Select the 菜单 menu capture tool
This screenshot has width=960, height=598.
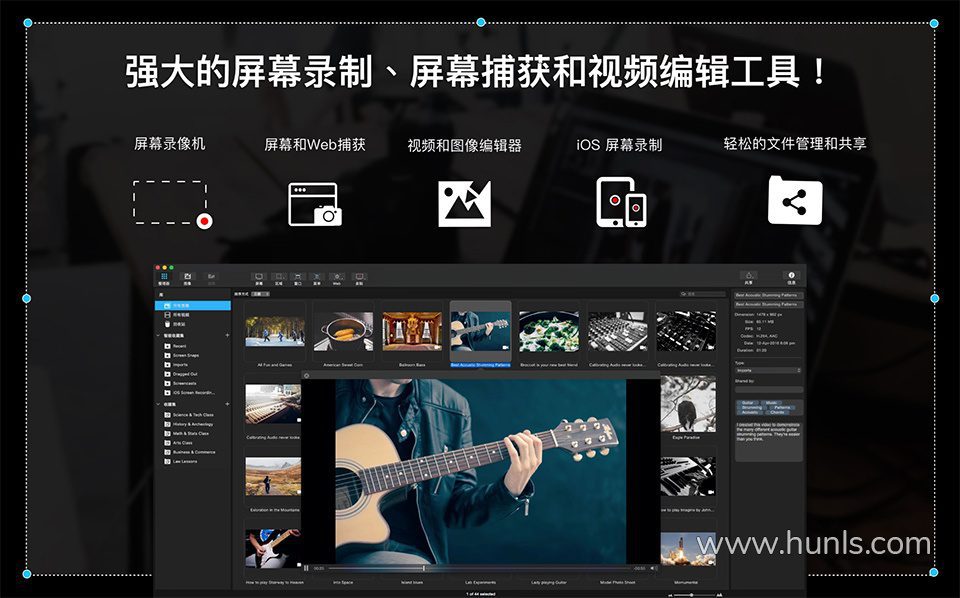pyautogui.click(x=317, y=278)
